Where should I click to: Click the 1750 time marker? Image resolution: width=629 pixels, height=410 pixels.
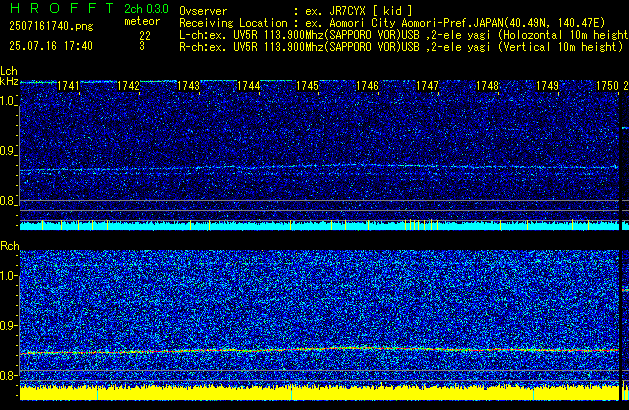click(x=607, y=86)
